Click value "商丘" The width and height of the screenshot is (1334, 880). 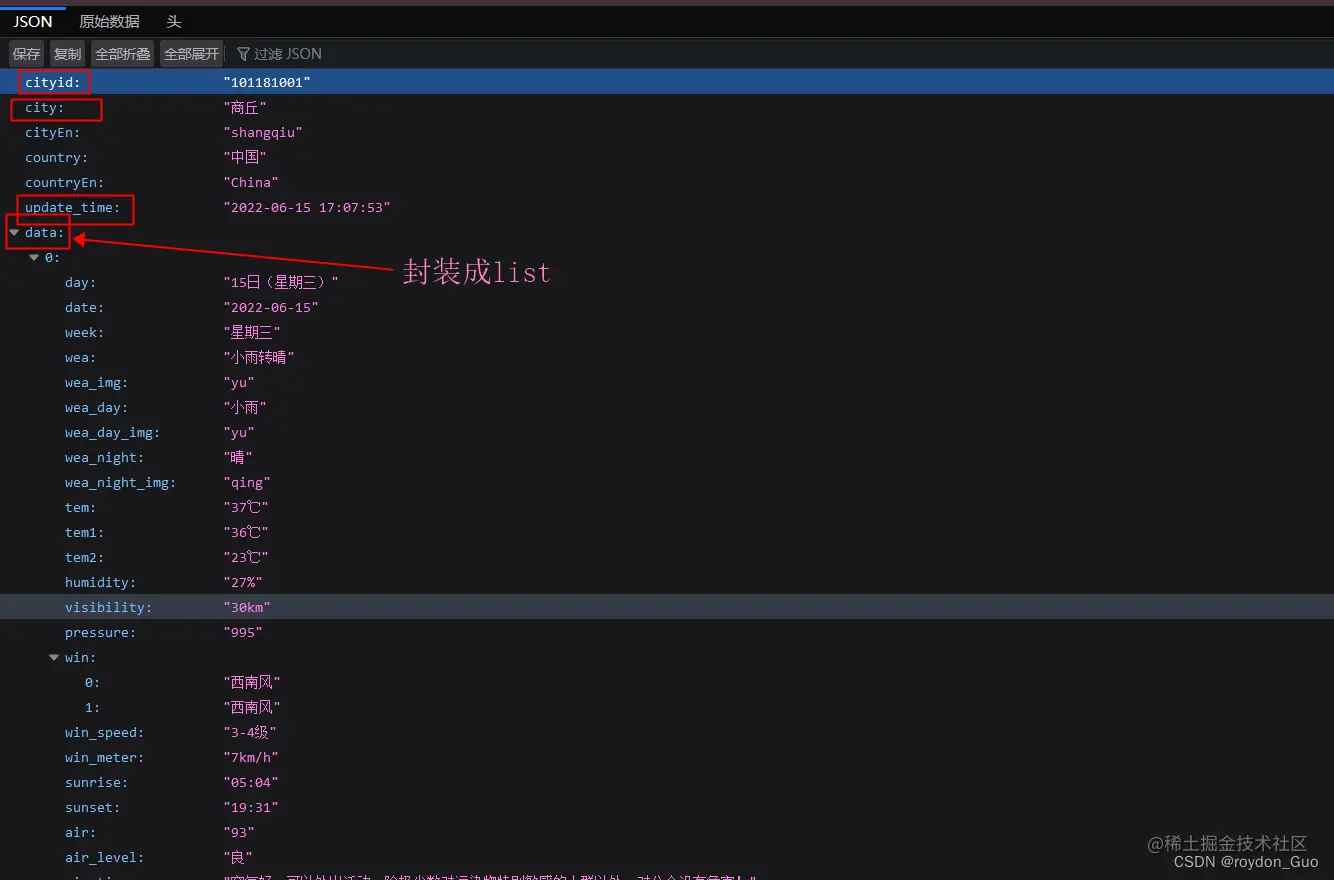[x=245, y=107]
